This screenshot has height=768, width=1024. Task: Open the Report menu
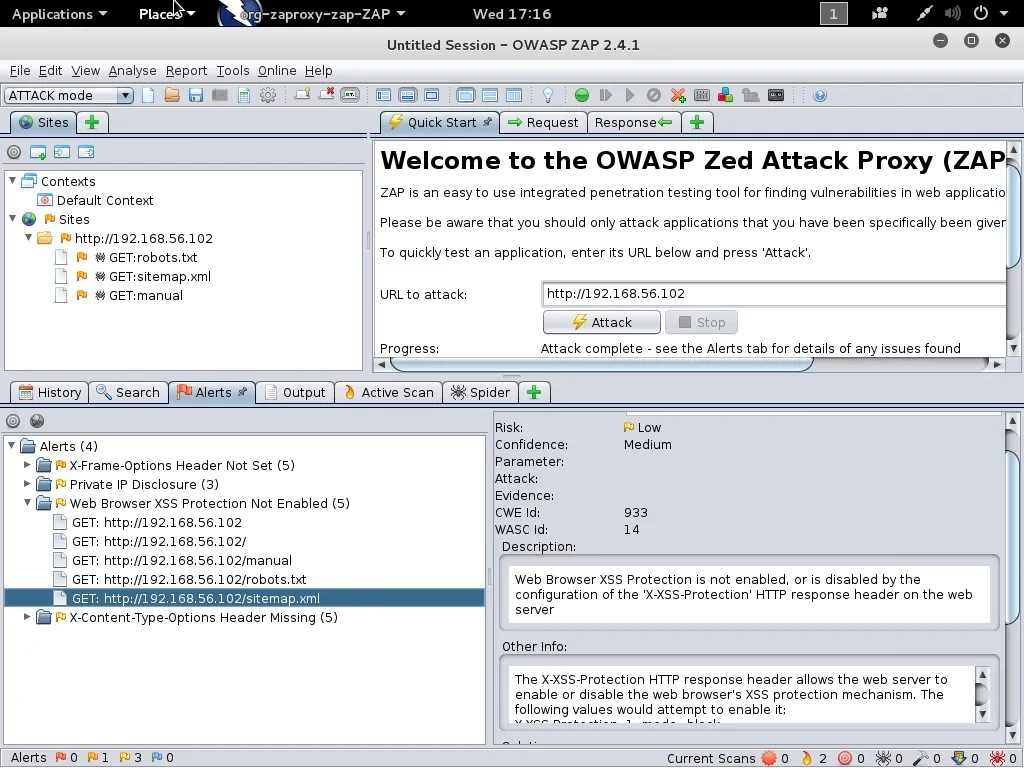click(x=186, y=71)
